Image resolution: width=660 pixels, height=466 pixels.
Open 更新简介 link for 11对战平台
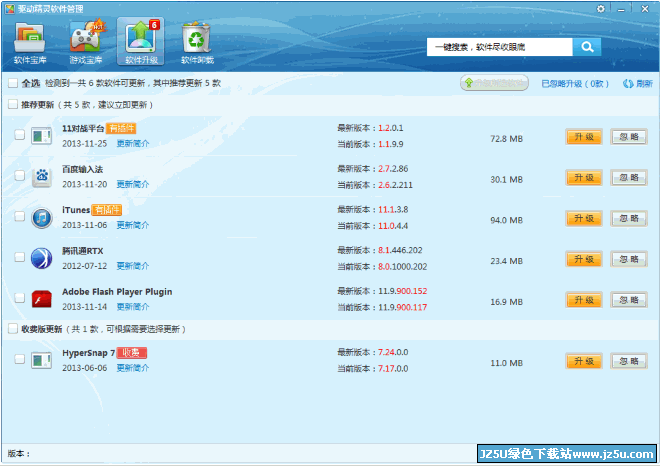pyautogui.click(x=133, y=144)
